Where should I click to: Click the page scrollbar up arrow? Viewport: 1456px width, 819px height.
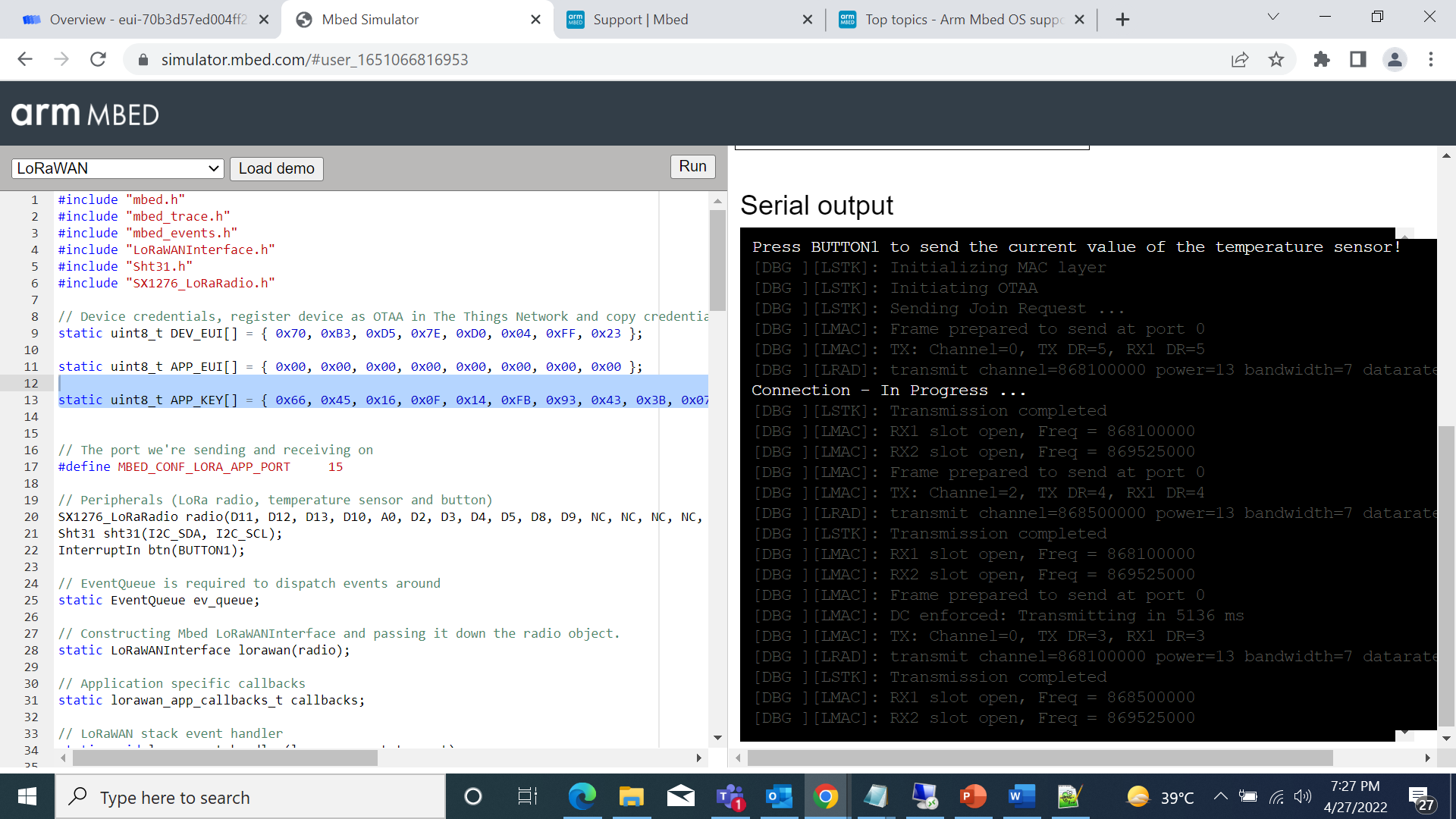1447,155
